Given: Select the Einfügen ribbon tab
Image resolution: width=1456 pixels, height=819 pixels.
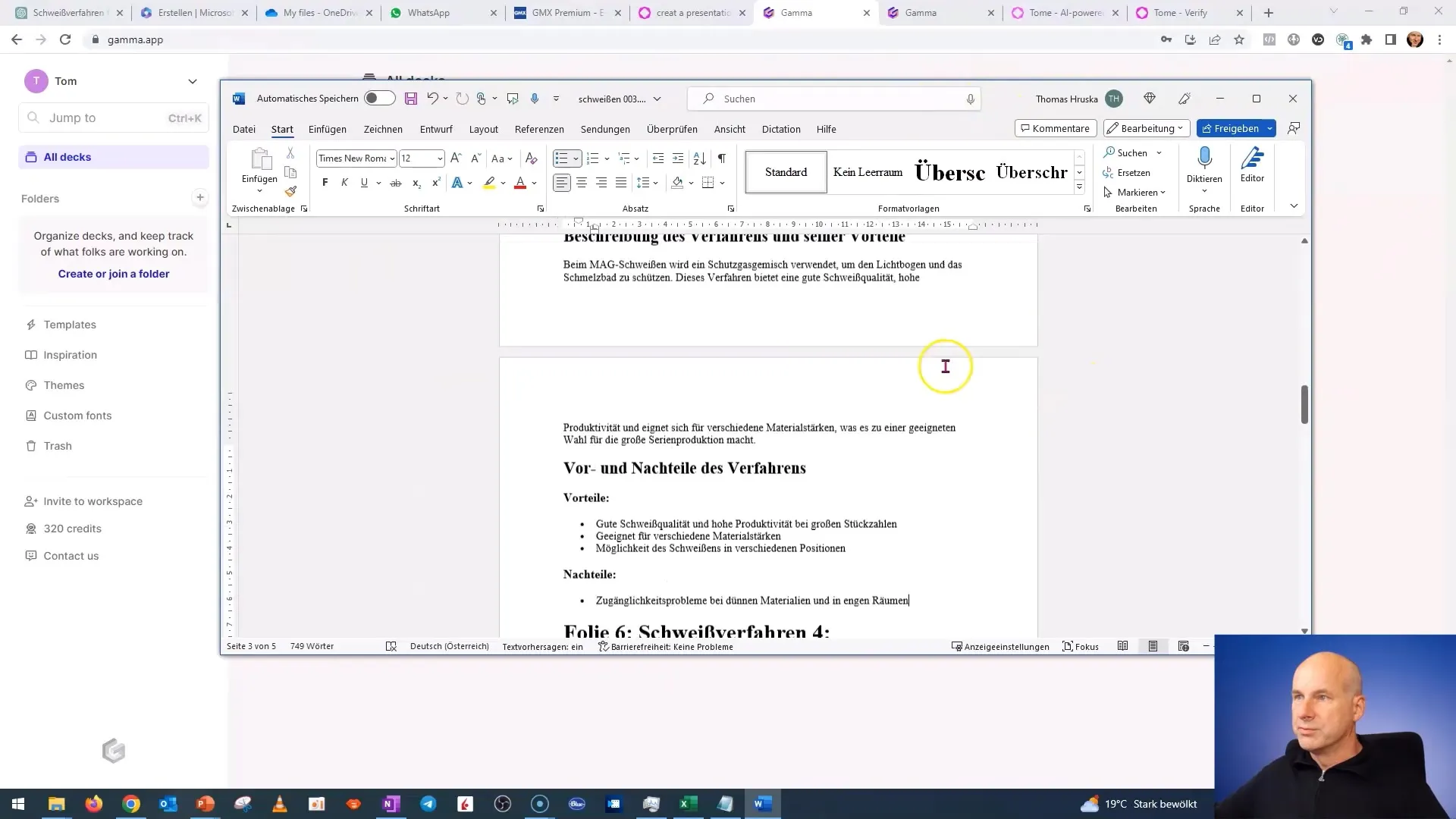Looking at the screenshot, I should tap(328, 129).
